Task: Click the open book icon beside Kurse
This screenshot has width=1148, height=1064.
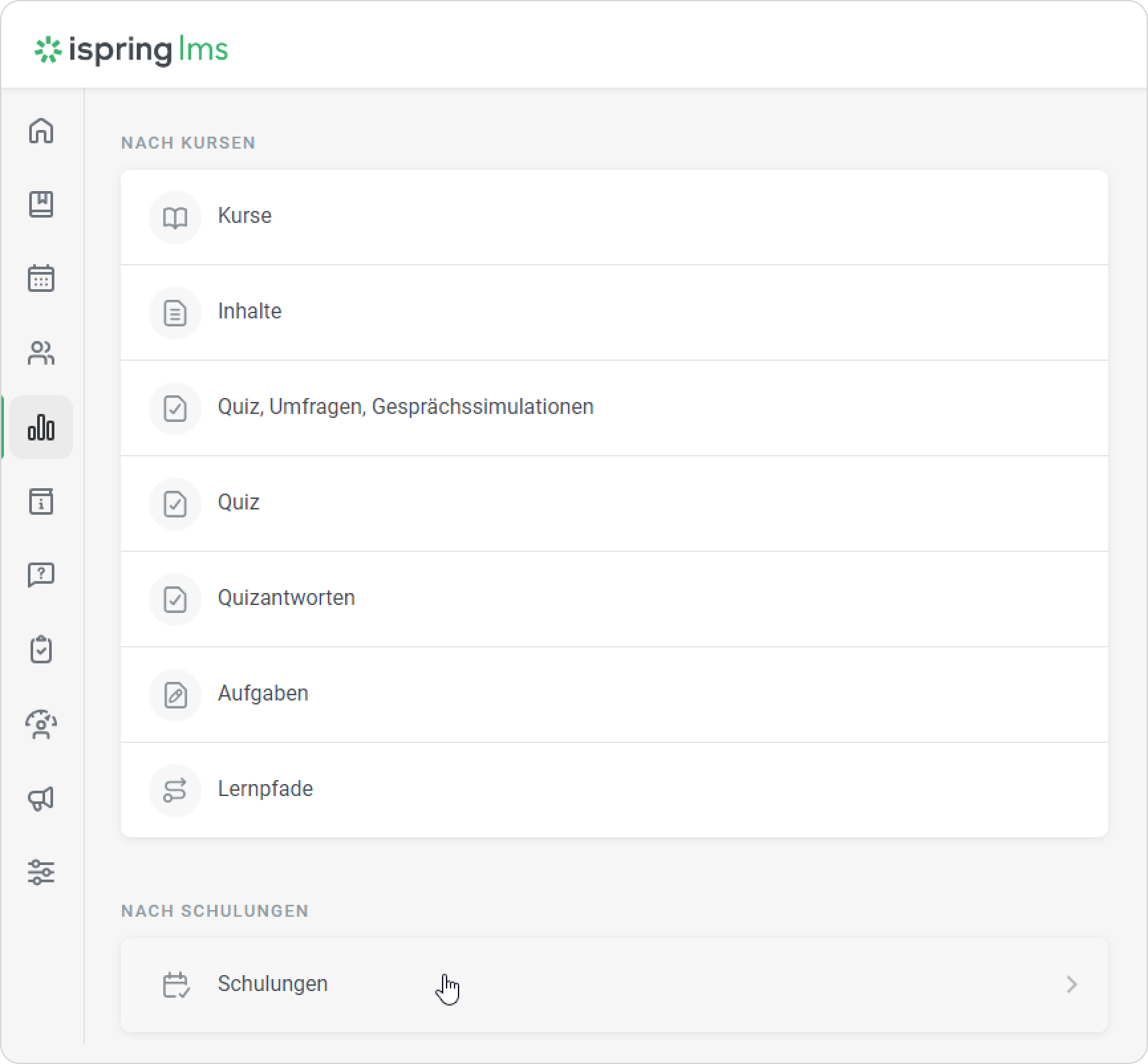Action: [175, 218]
